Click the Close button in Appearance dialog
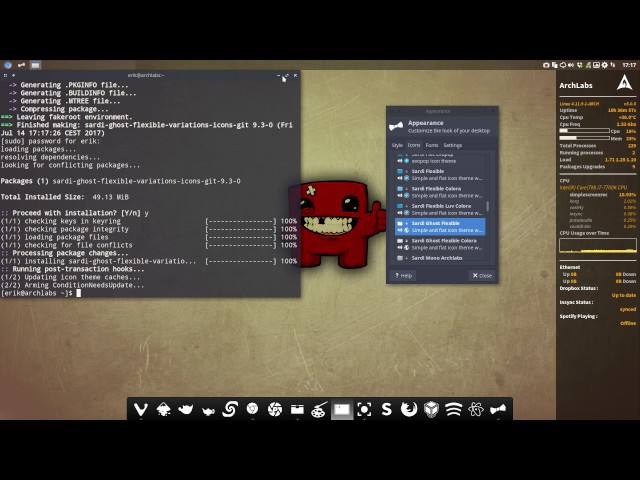Viewport: 640px width, 480px height. tap(482, 276)
